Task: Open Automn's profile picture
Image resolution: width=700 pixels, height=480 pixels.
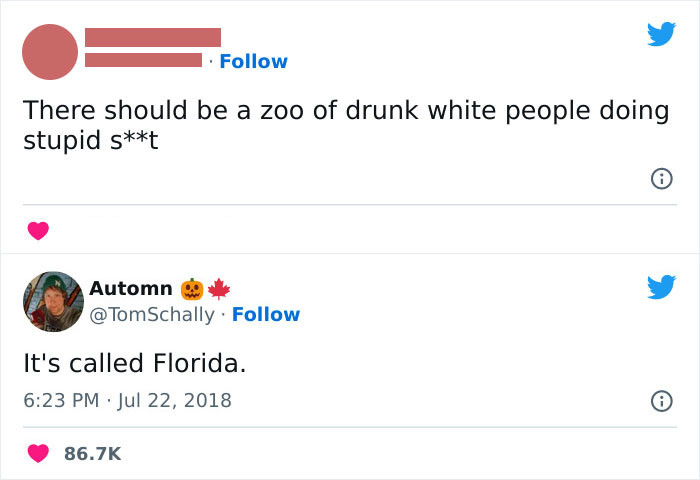Action: pyautogui.click(x=52, y=301)
